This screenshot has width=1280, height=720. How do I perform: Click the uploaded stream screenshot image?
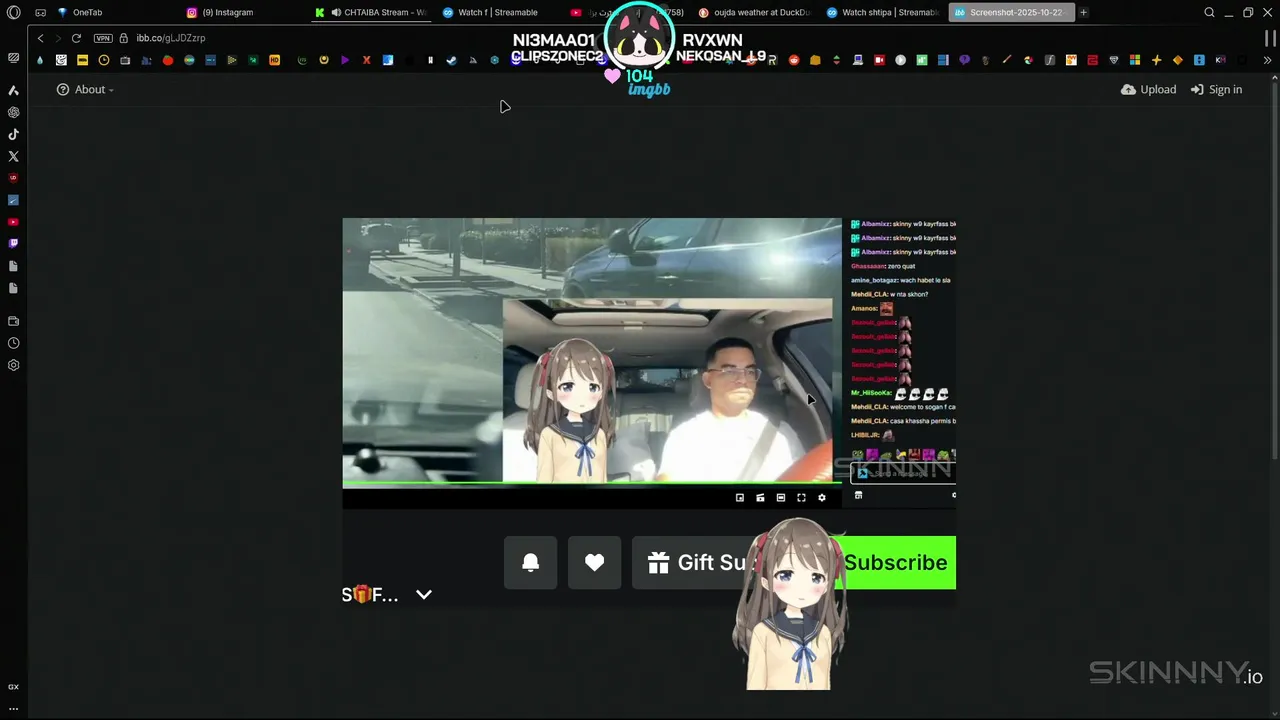click(649, 412)
